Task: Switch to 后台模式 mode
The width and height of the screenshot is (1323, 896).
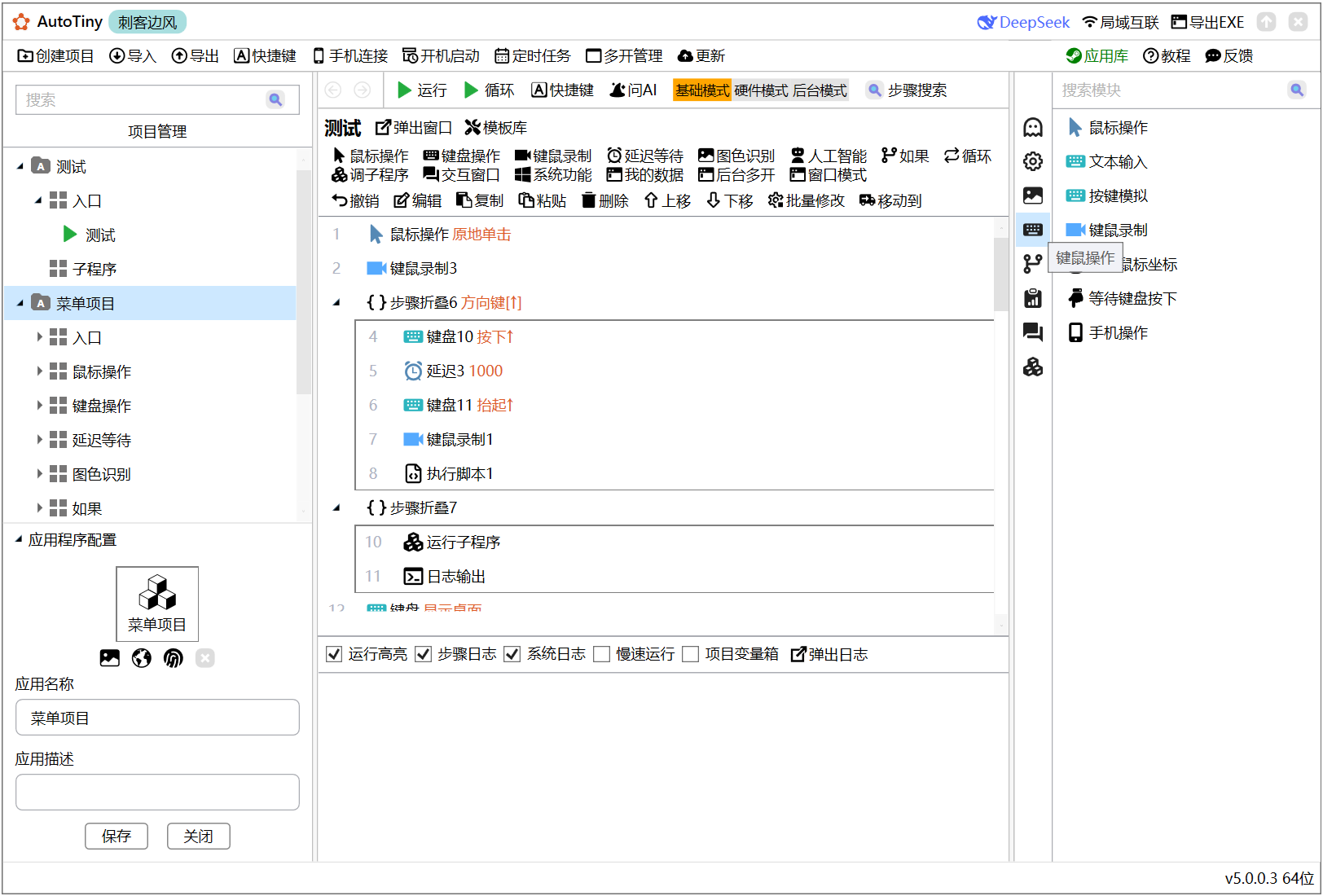Action: [820, 90]
